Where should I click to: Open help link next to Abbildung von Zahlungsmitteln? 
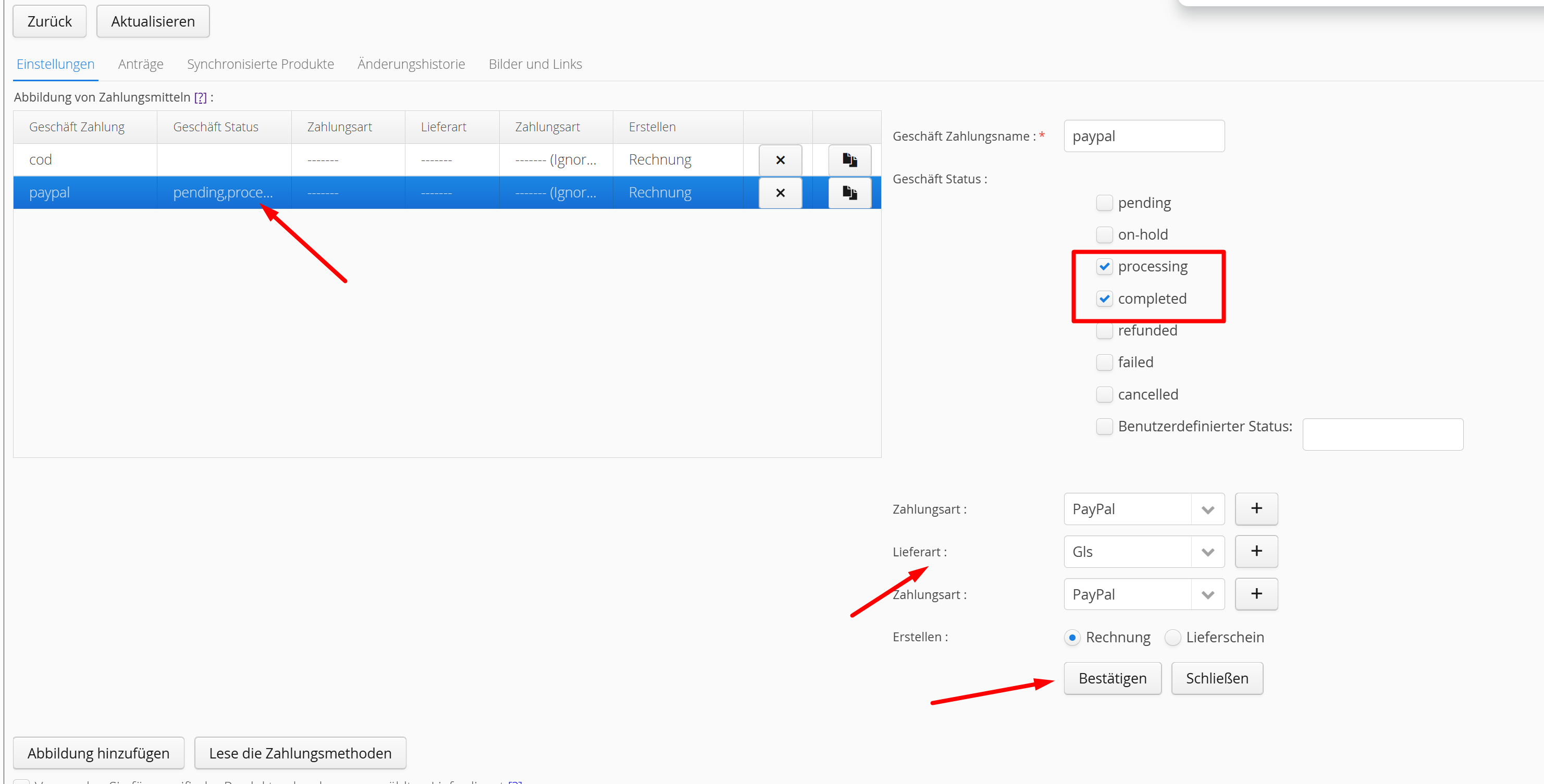(200, 98)
